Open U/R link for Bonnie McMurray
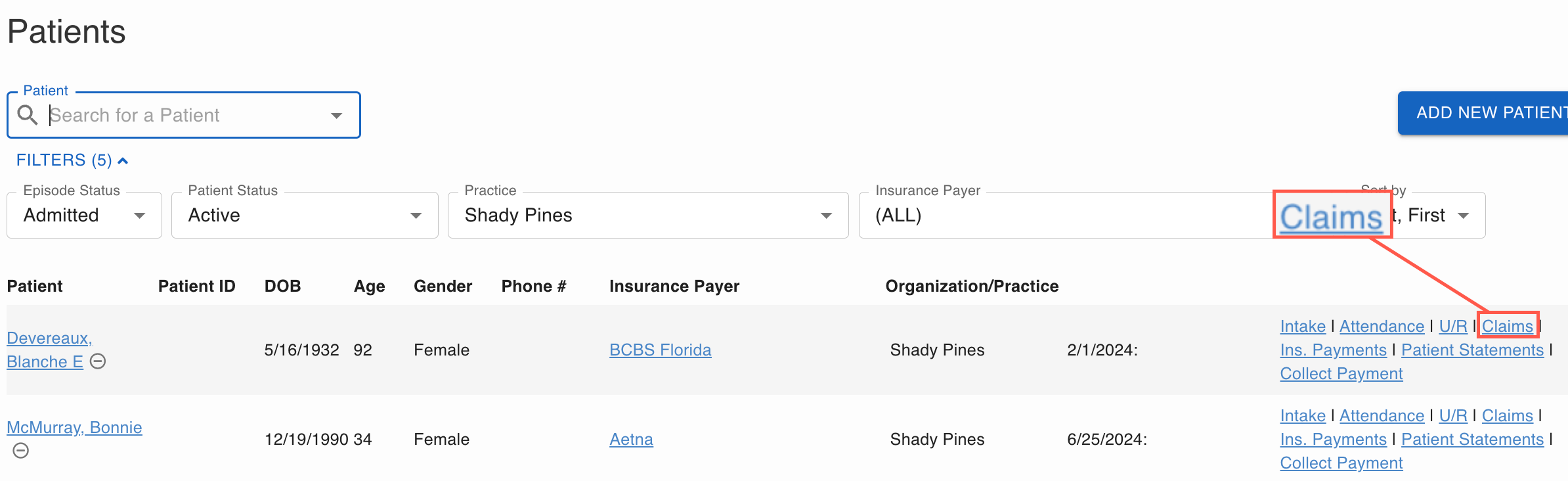This screenshot has height=481, width=1568. (1452, 416)
